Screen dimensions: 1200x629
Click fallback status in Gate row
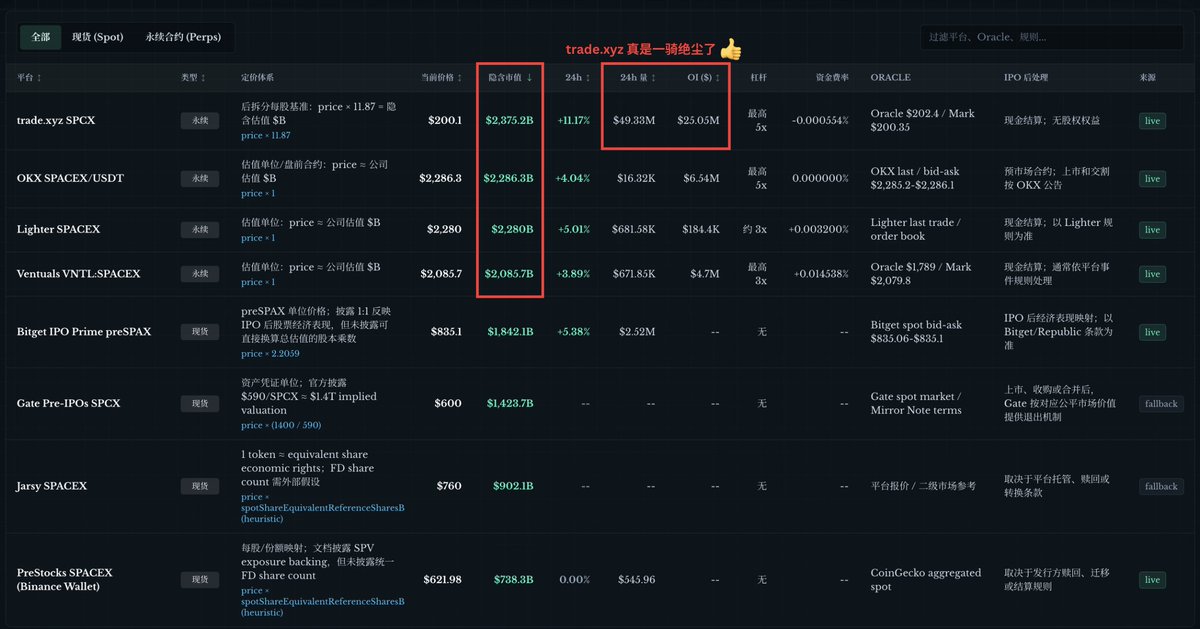click(1161, 404)
